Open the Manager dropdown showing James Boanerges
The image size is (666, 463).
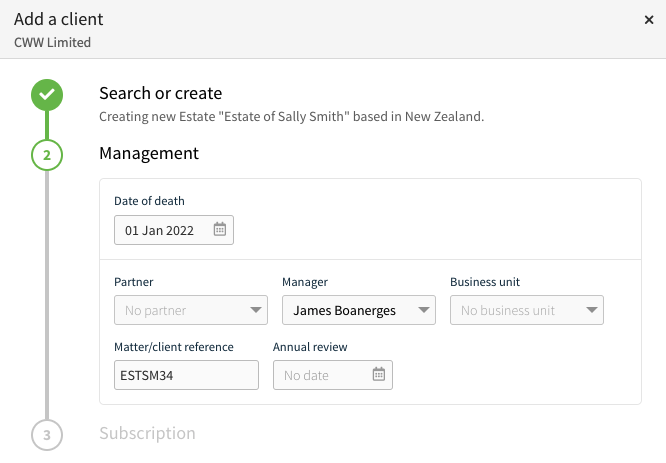[358, 310]
